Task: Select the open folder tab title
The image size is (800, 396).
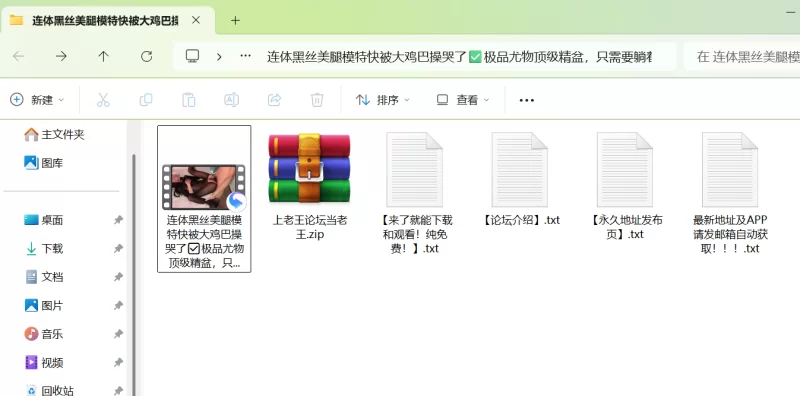Action: tap(105, 21)
